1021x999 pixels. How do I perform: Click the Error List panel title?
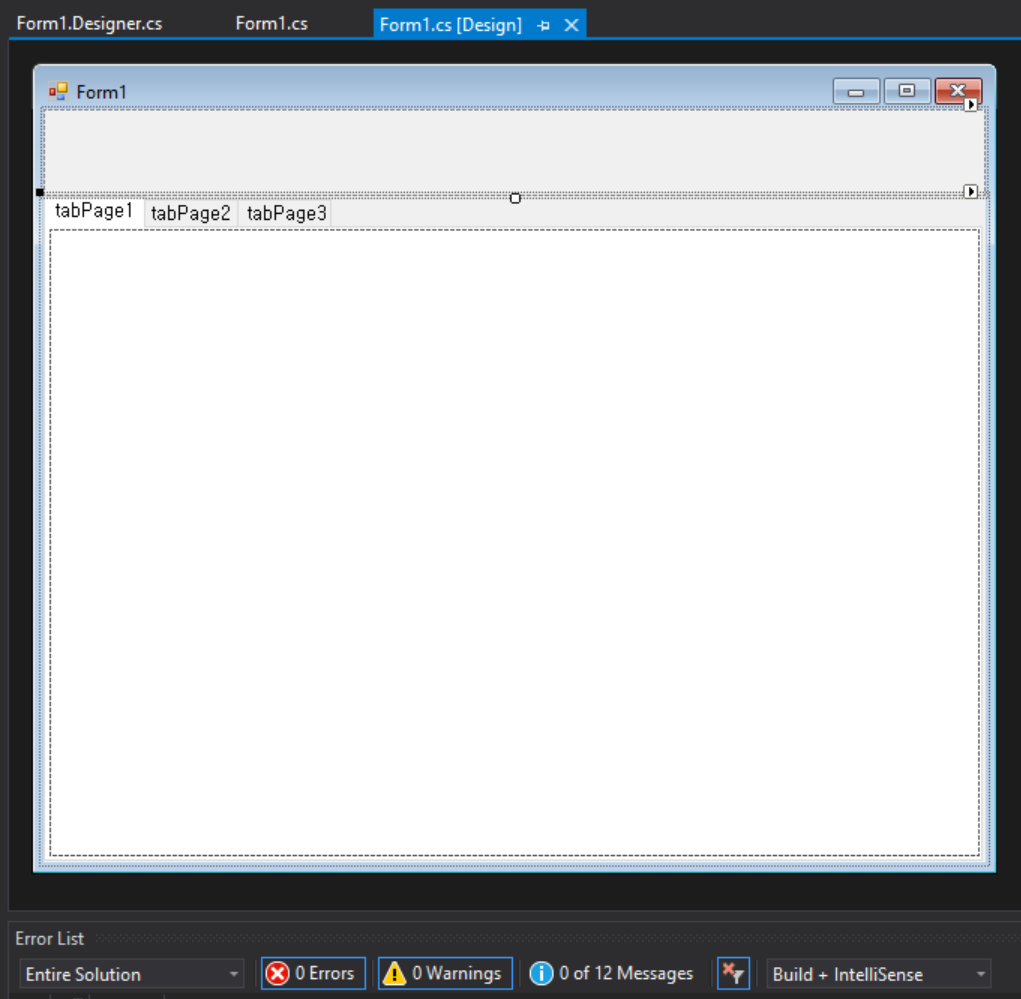(49, 939)
